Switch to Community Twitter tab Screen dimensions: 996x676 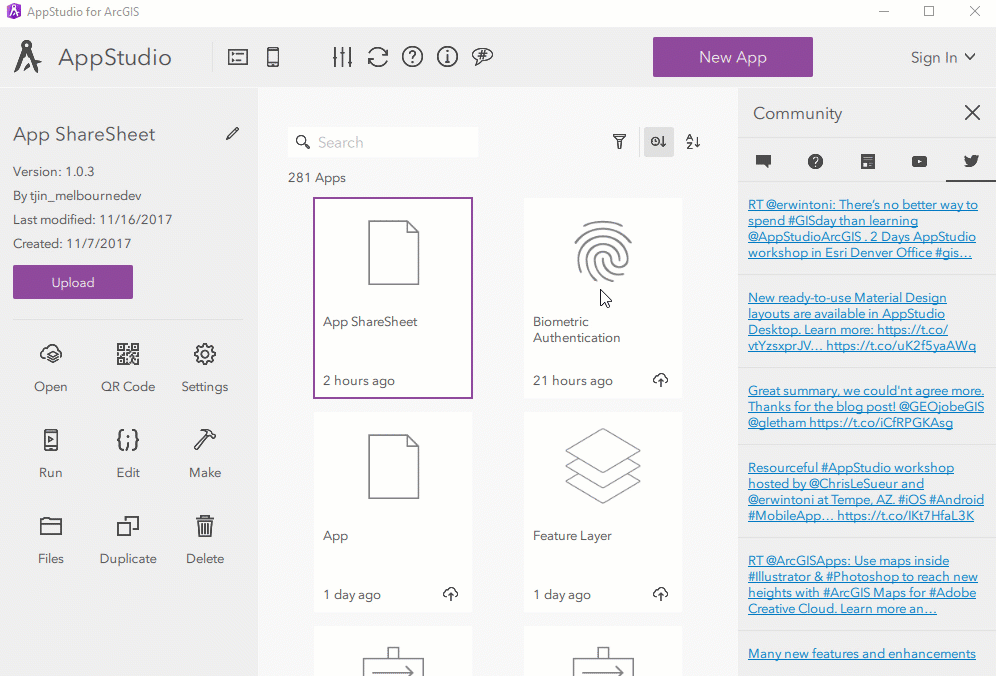971,161
